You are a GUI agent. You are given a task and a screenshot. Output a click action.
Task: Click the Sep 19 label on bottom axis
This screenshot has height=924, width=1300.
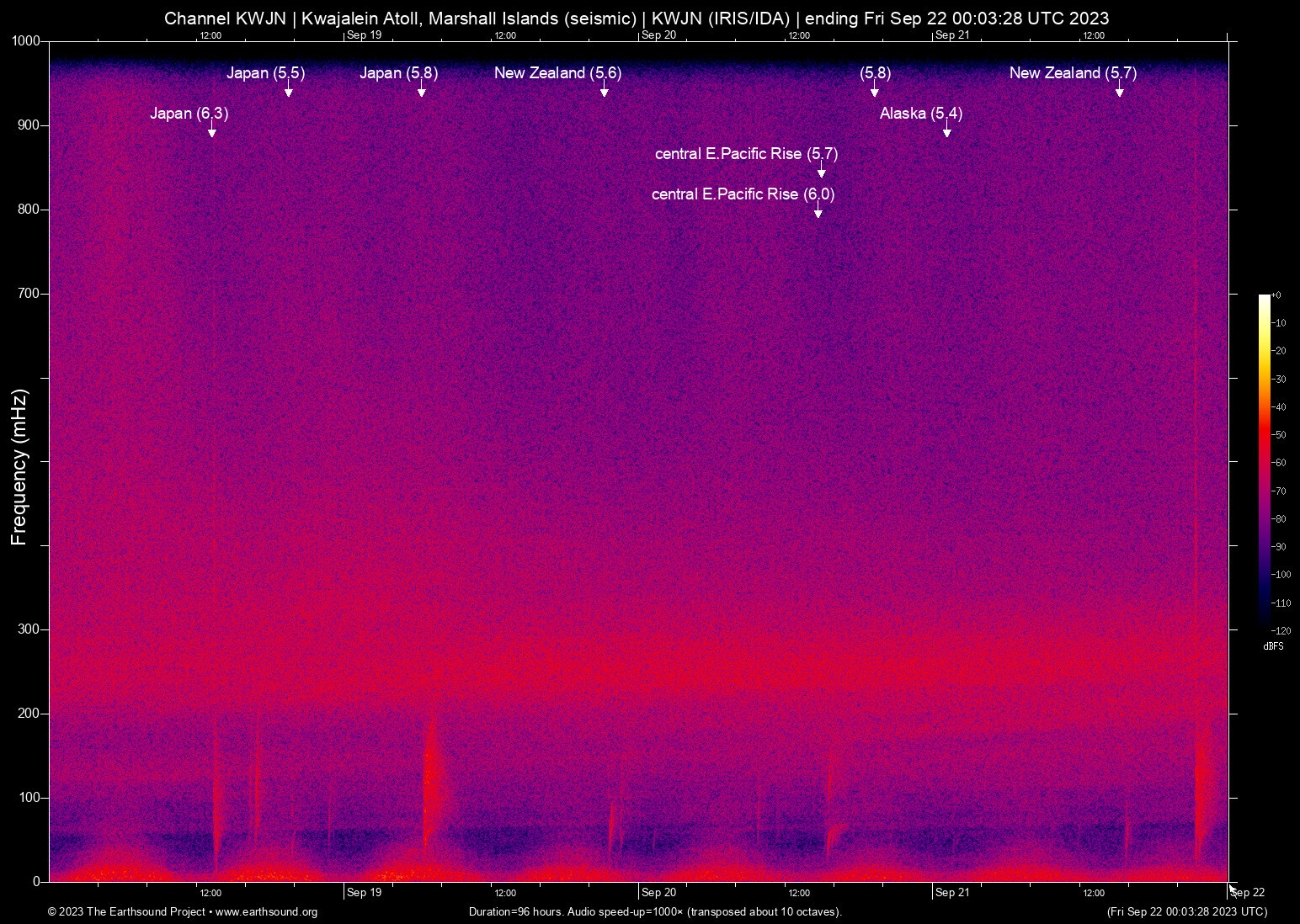(364, 893)
